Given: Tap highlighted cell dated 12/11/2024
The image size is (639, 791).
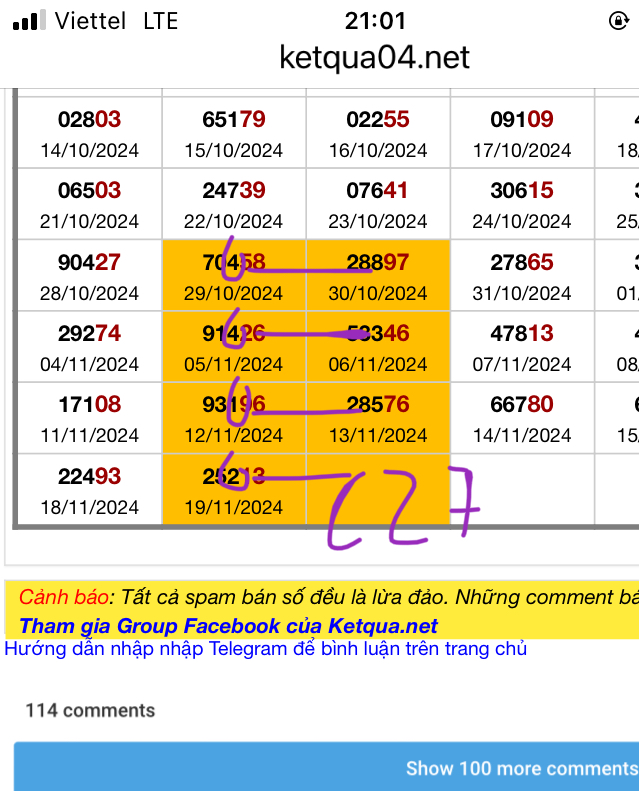Looking at the screenshot, I should pyautogui.click(x=234, y=419).
